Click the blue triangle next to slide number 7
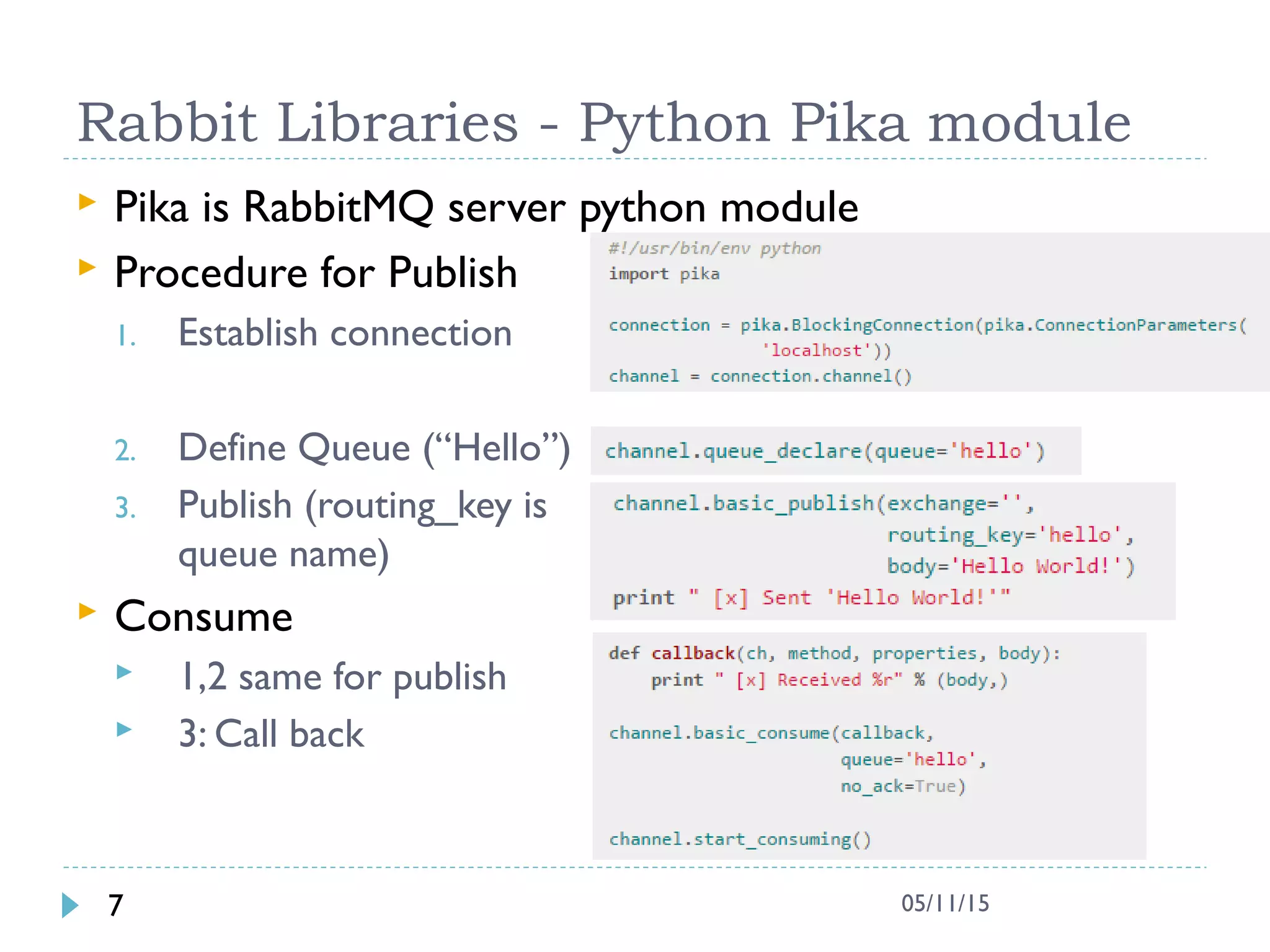The width and height of the screenshot is (1270, 952). coord(70,905)
